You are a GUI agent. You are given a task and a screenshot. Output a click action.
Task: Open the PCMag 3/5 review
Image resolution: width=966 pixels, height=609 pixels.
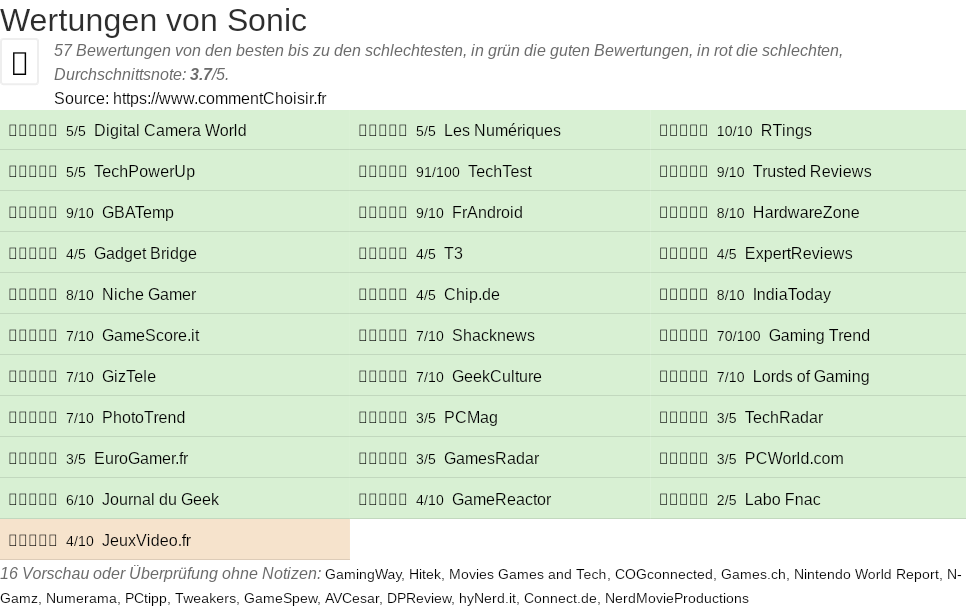click(x=470, y=418)
